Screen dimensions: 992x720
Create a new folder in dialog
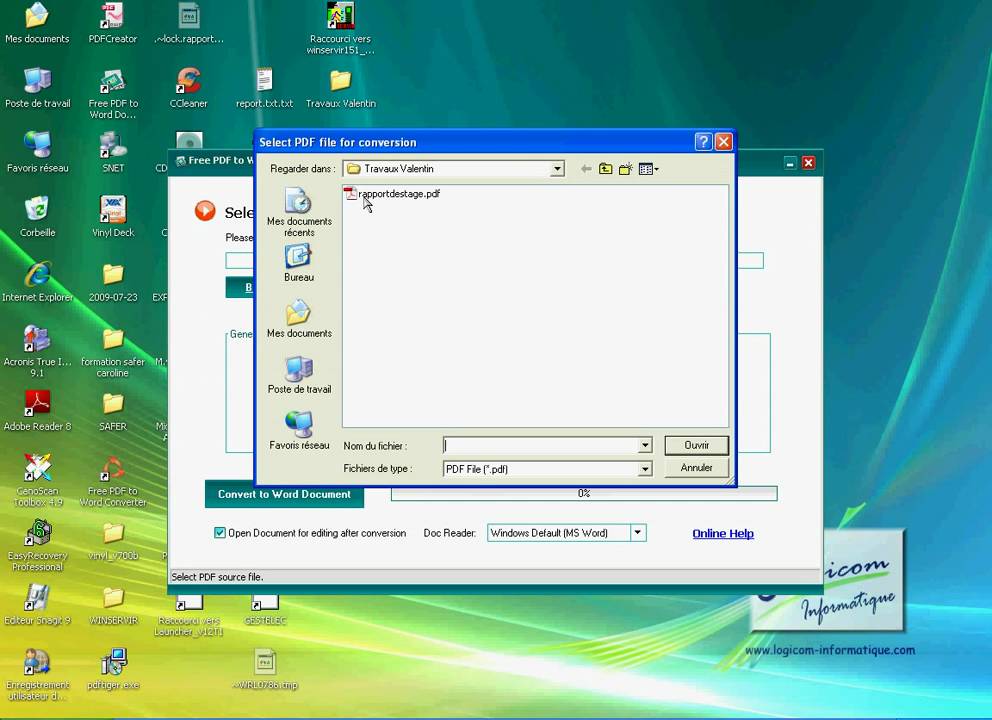(626, 169)
